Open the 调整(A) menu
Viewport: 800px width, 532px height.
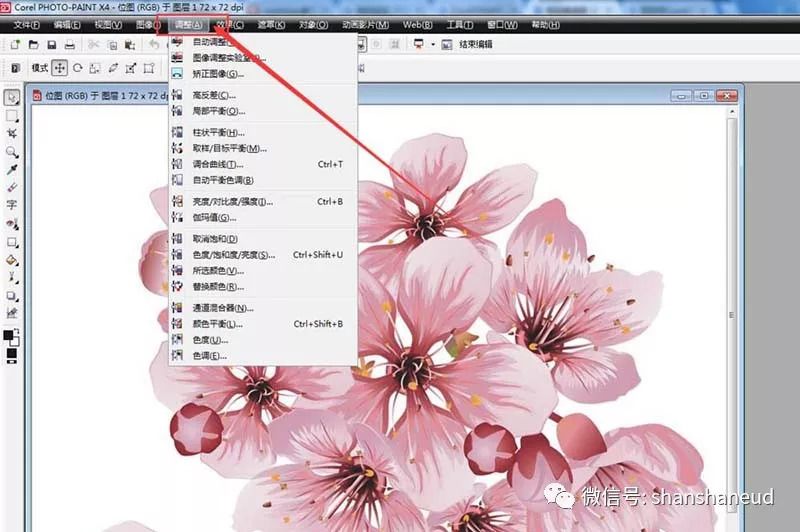point(189,24)
